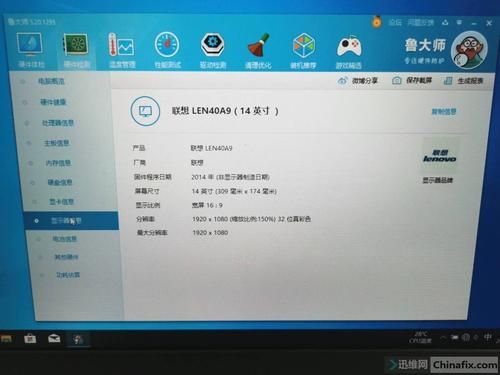500x375 pixels.
Task: Click the 联想 LEN40A9 (14 英寸) heading
Action: tap(225, 111)
